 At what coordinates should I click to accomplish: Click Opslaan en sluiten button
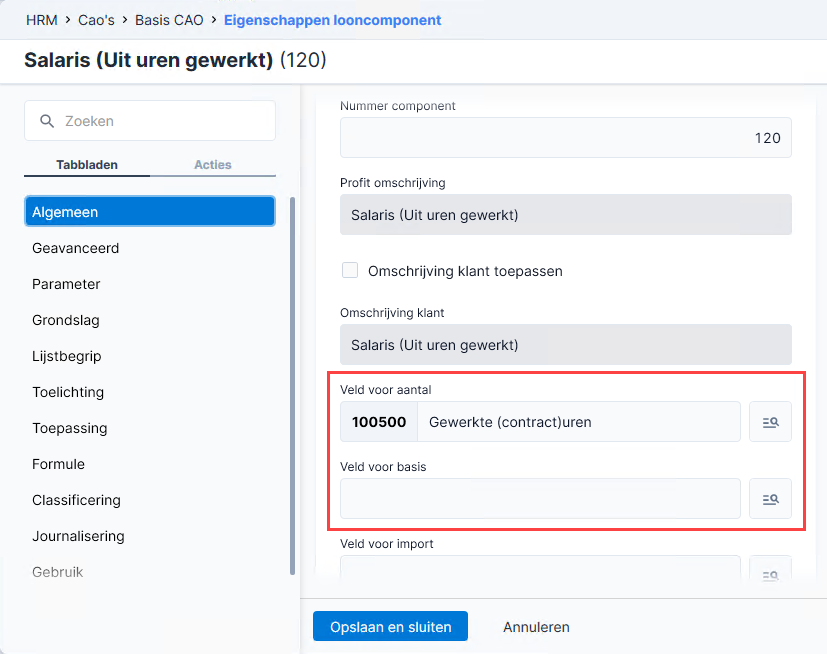[x=390, y=627]
